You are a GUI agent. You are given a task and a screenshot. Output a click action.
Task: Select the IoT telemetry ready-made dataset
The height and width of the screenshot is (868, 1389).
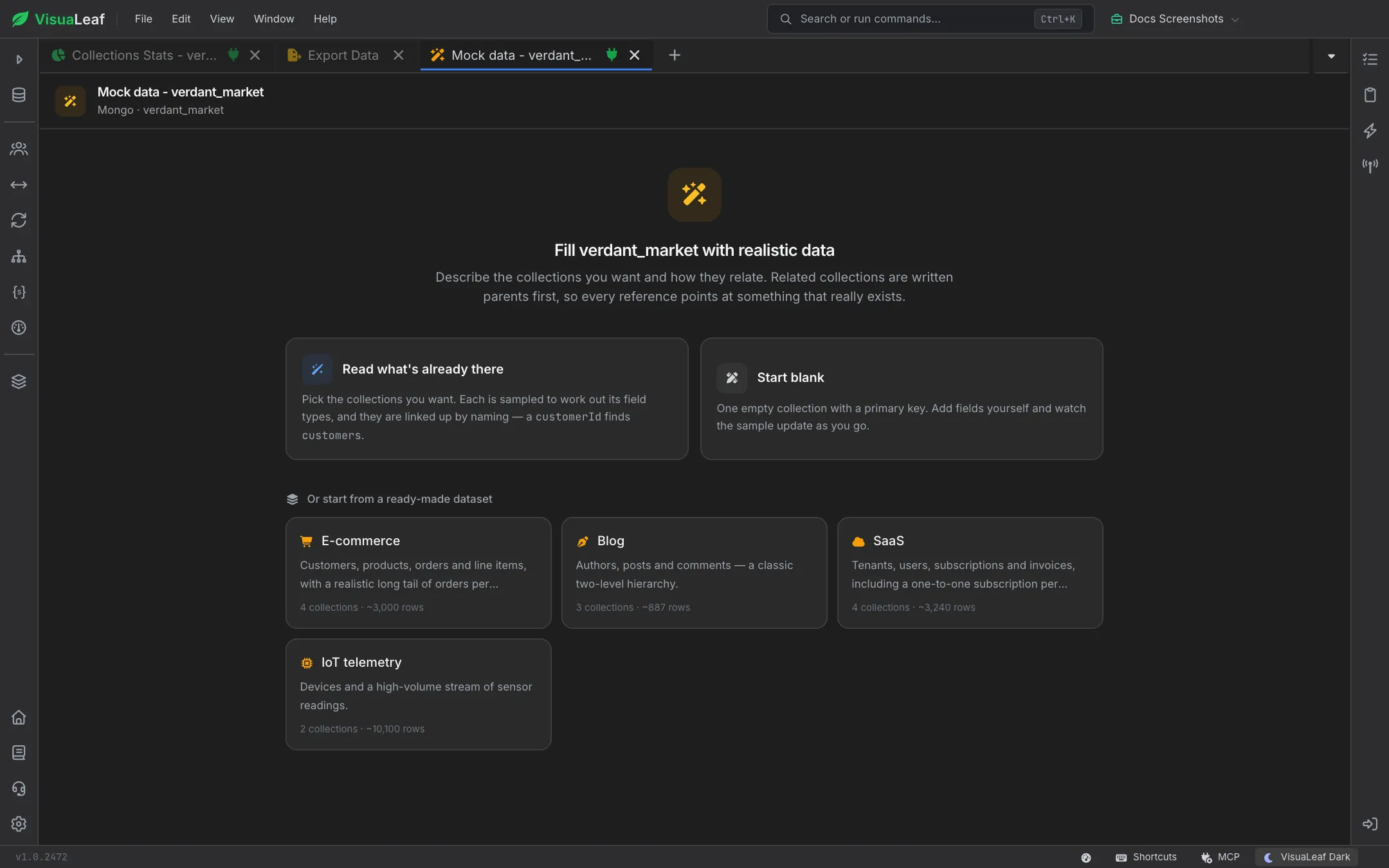419,694
